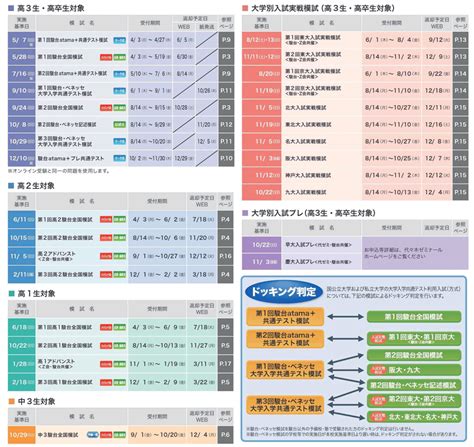Select the "9/10" date cell
The width and height of the screenshot is (474, 447).
(x=21, y=91)
